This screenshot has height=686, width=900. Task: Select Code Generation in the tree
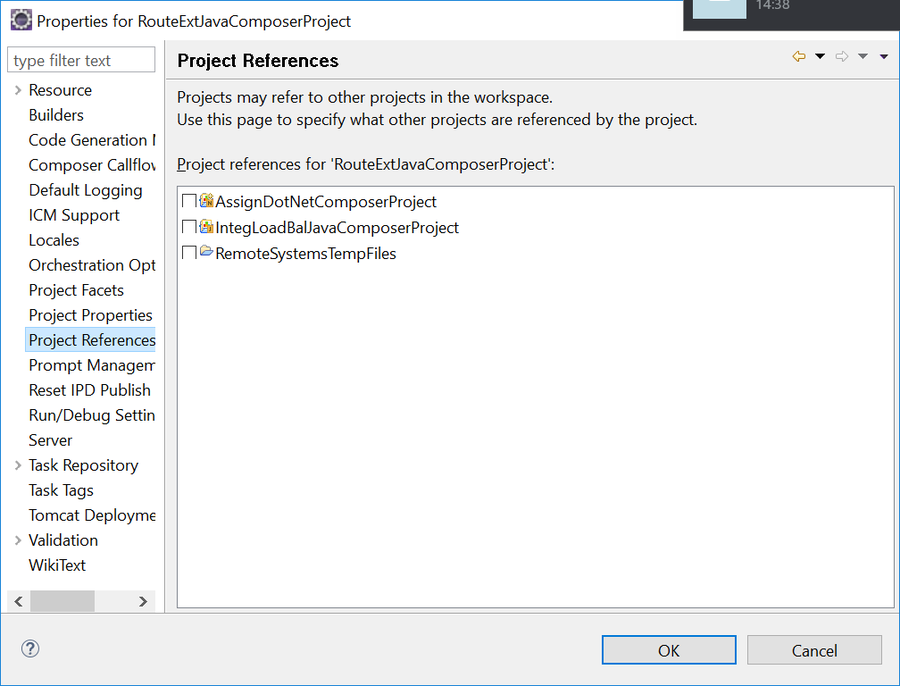(x=92, y=140)
